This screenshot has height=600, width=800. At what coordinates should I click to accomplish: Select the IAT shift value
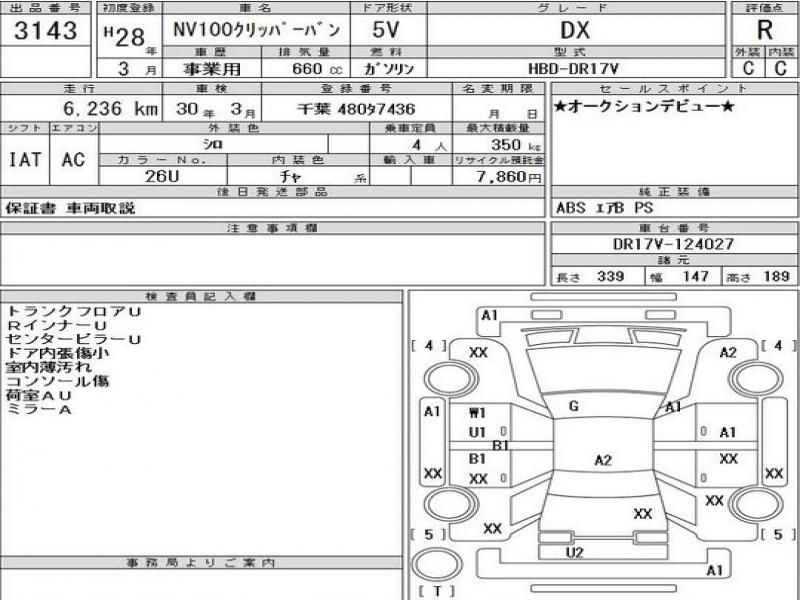point(24,160)
